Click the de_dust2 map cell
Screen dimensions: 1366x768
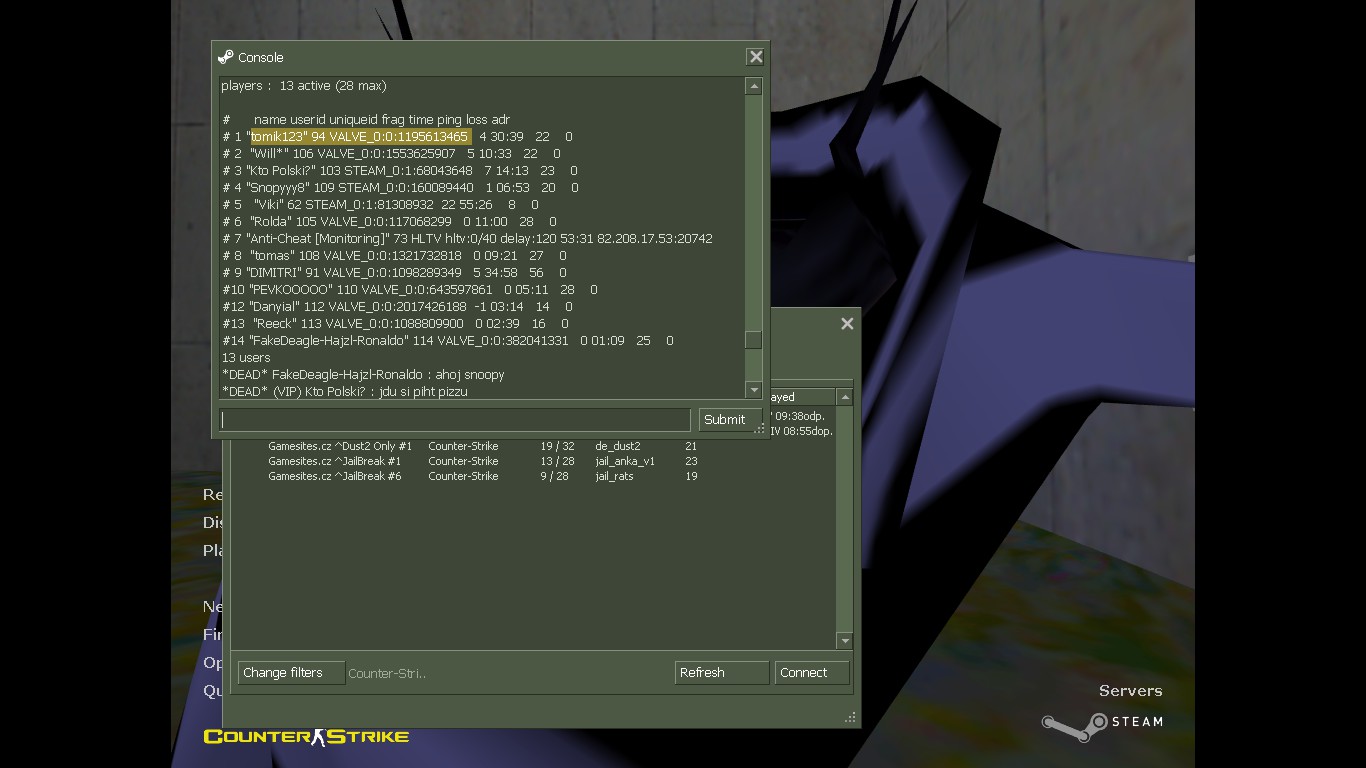(x=618, y=446)
